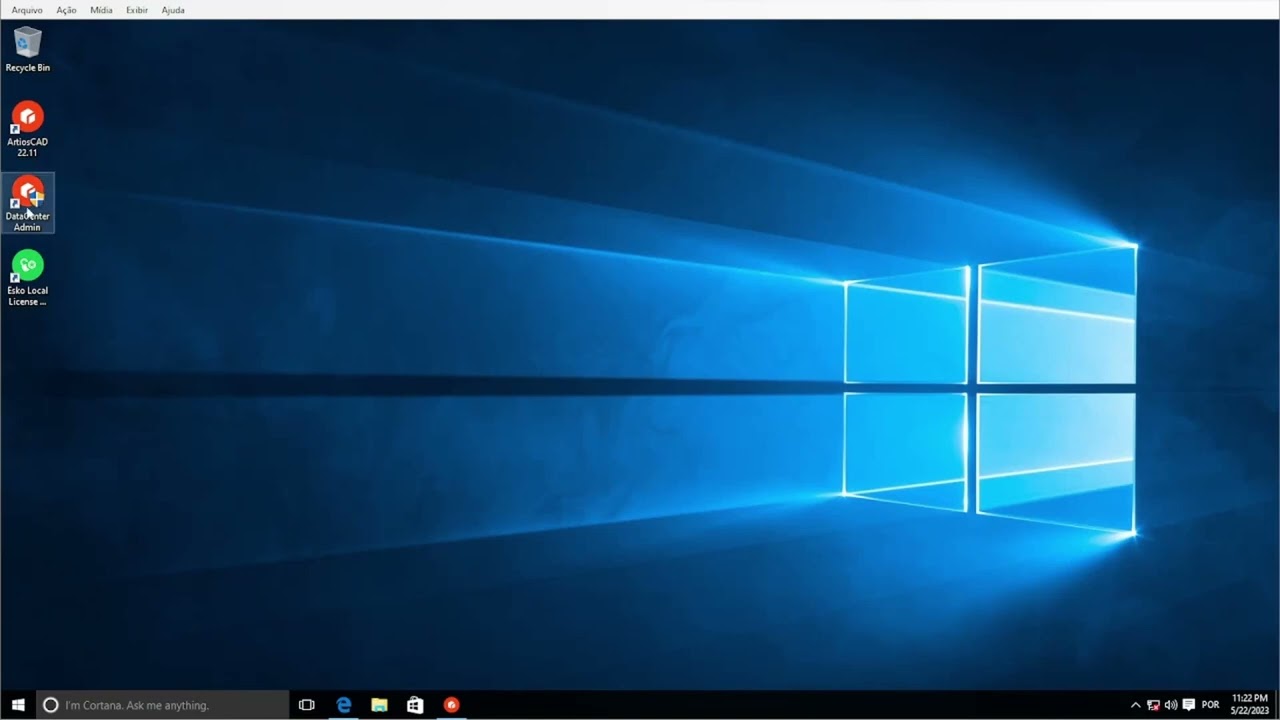
Task: Open File Explorer from taskbar
Action: pyautogui.click(x=379, y=705)
